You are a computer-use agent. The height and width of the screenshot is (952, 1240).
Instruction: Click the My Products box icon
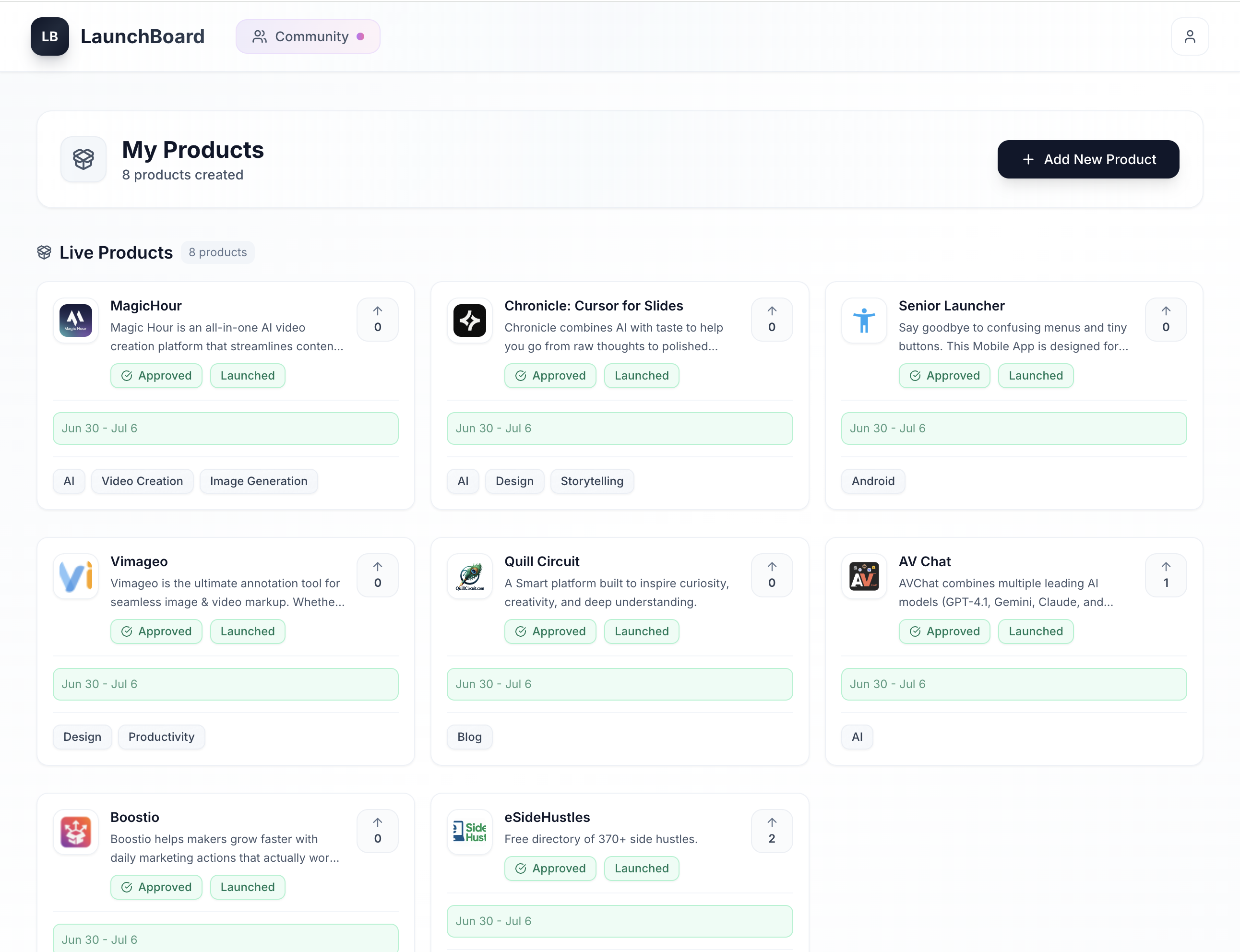[x=83, y=159]
